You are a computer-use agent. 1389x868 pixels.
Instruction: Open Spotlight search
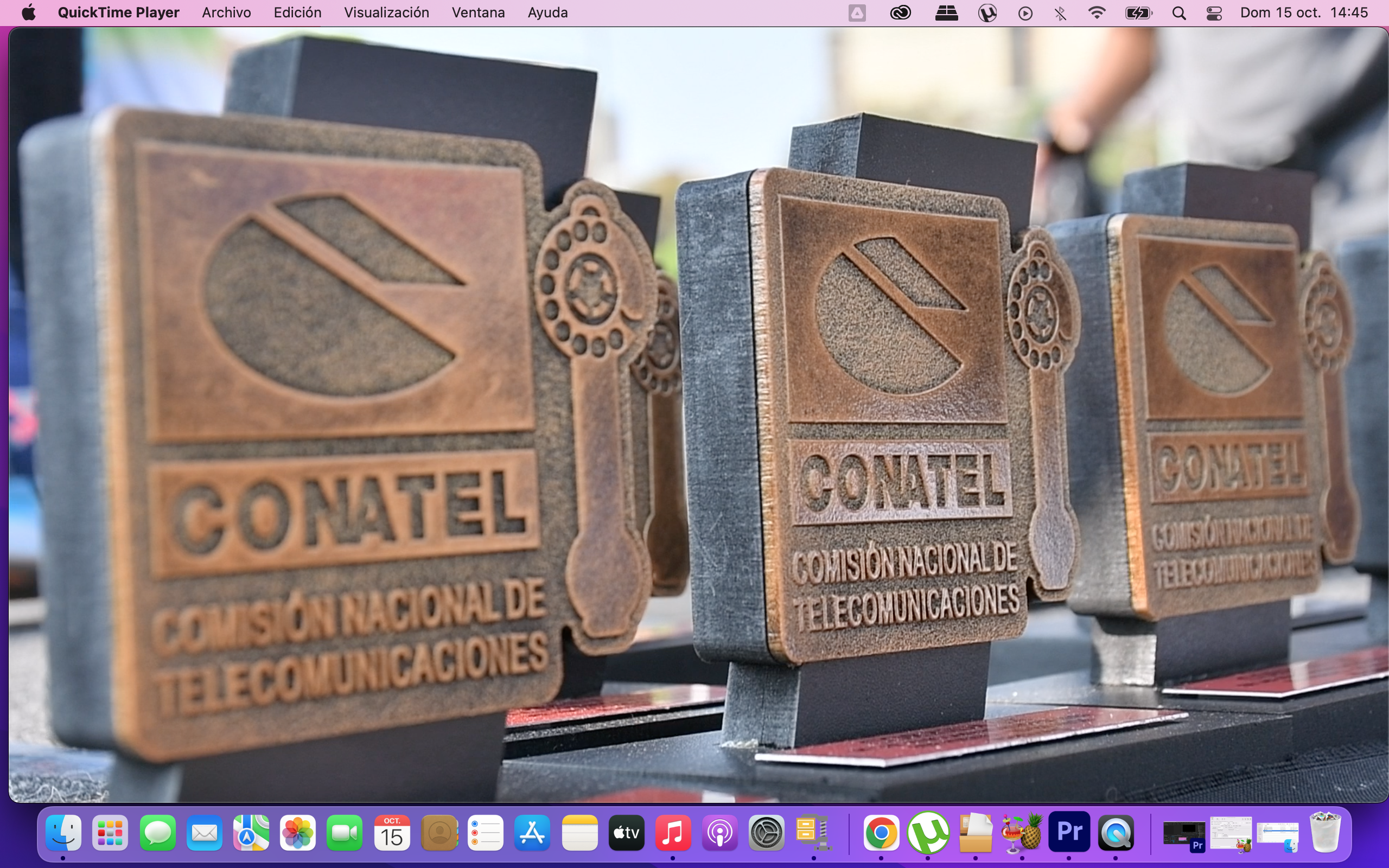1179,12
